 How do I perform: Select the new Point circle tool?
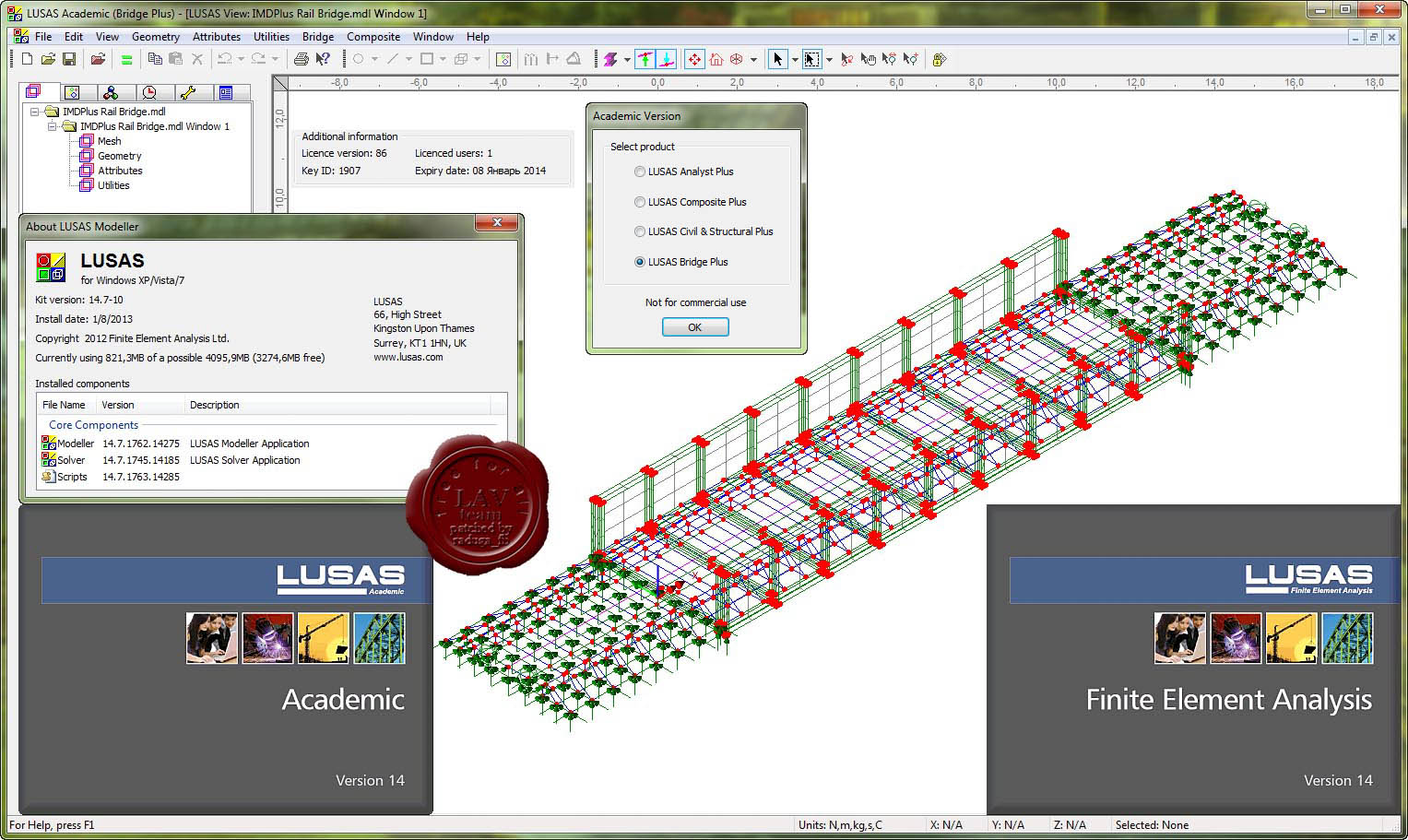point(358,59)
